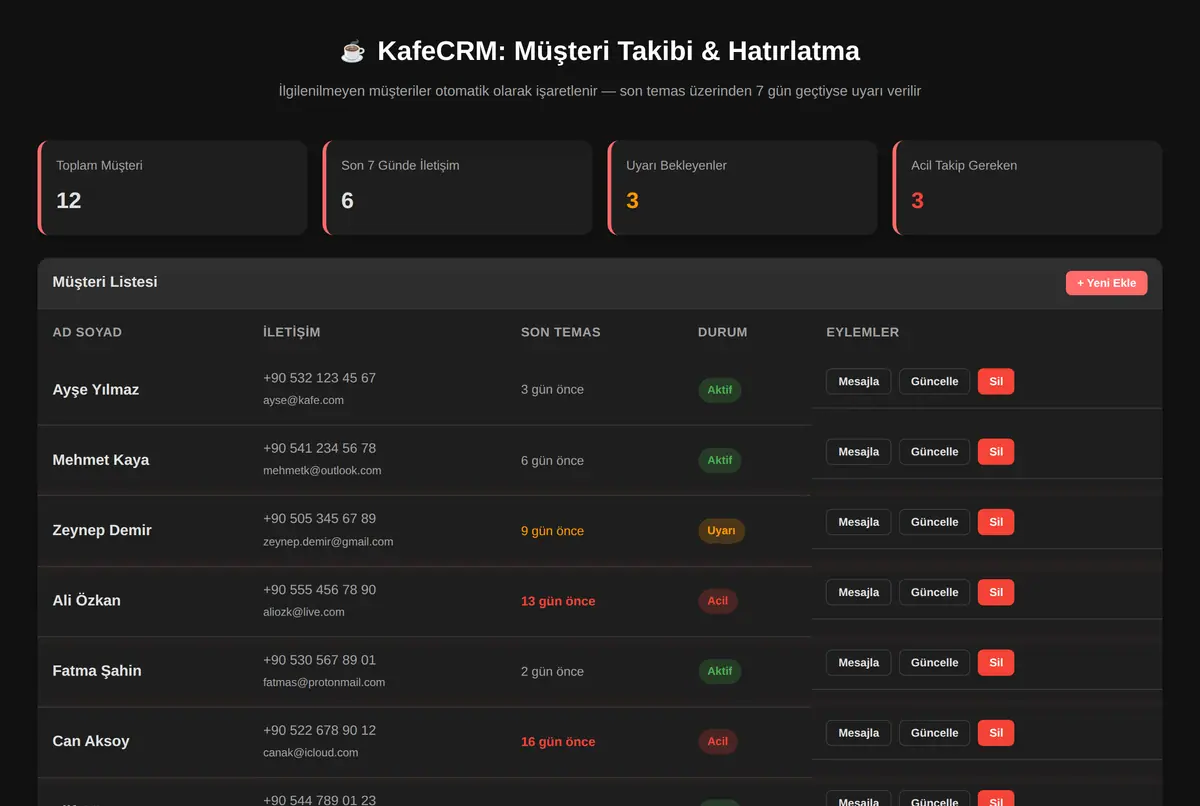Image resolution: width=1200 pixels, height=806 pixels.
Task: Select the name Ali Özkan
Action: [x=86, y=601]
